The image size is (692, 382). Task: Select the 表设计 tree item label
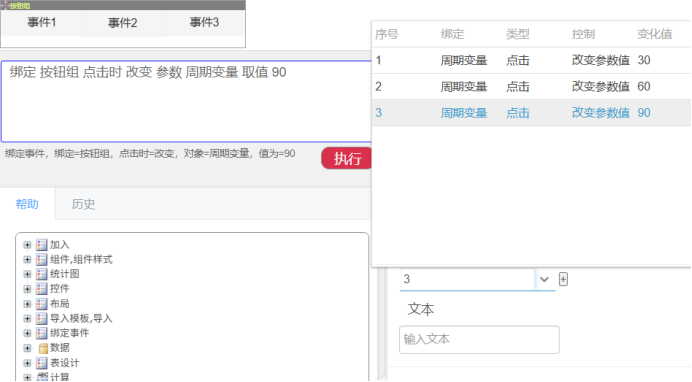pyautogui.click(x=64, y=363)
